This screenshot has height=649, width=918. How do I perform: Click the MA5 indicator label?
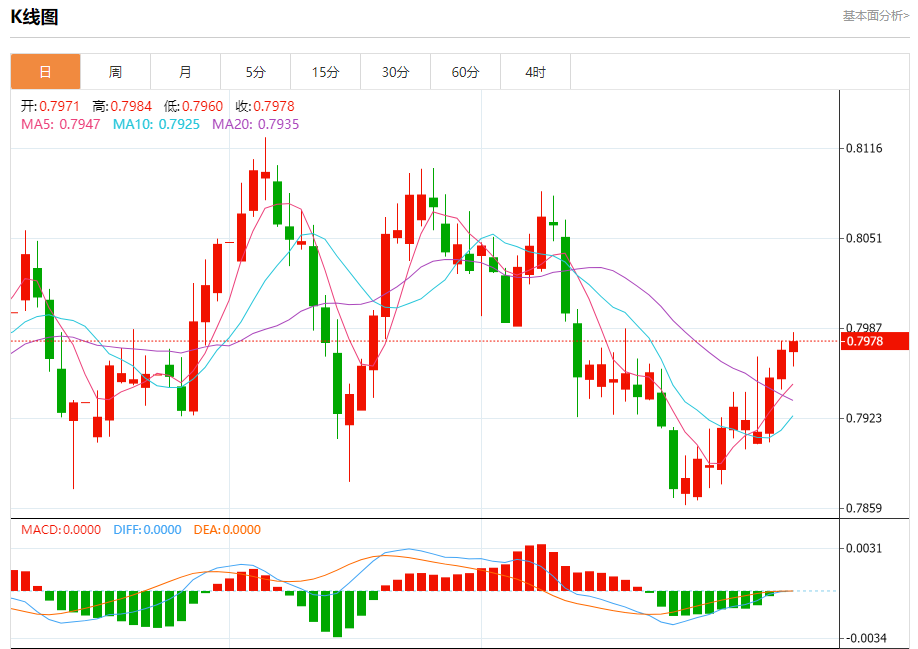point(61,124)
